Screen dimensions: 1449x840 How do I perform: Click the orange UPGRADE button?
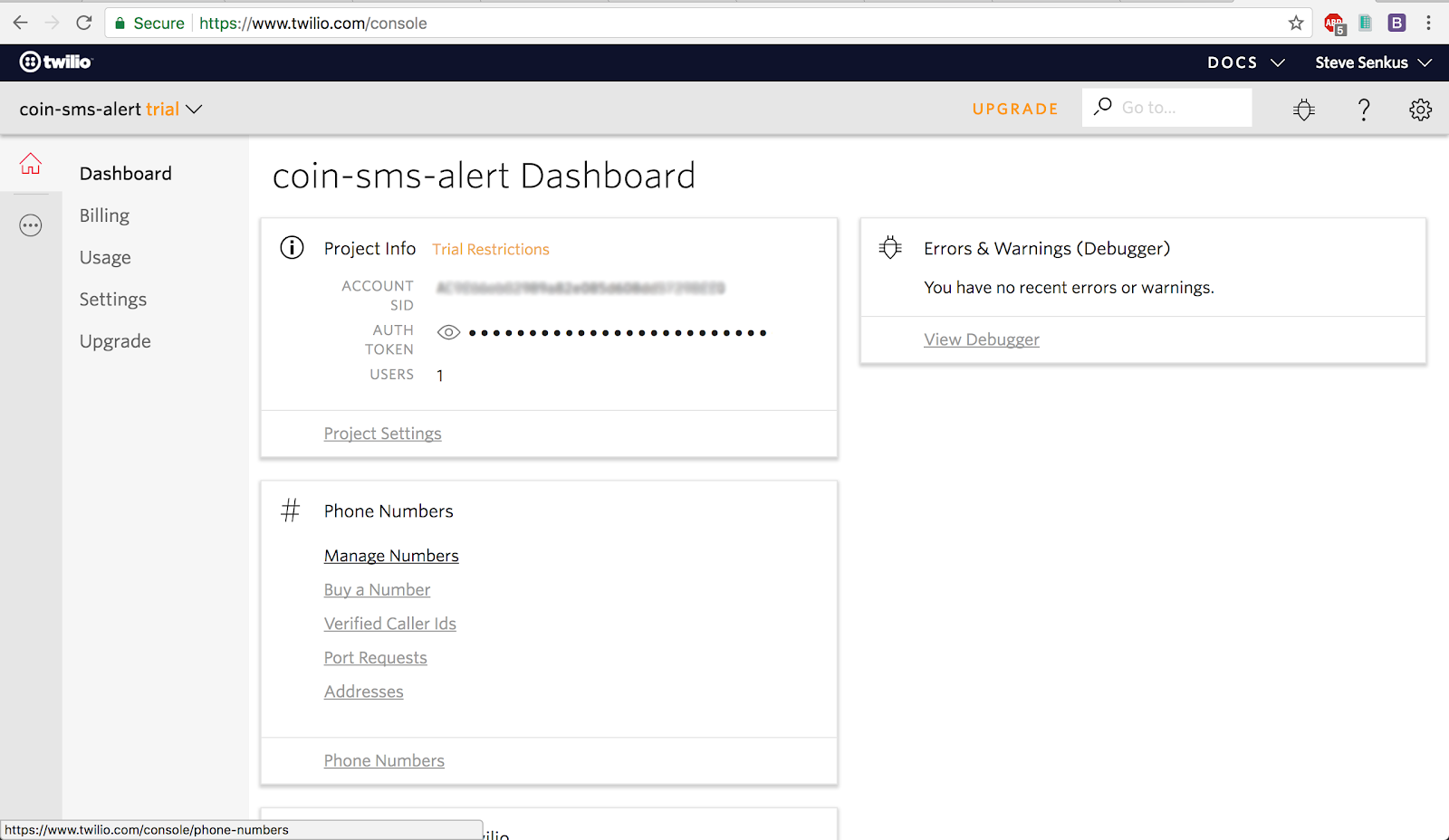pyautogui.click(x=1015, y=109)
